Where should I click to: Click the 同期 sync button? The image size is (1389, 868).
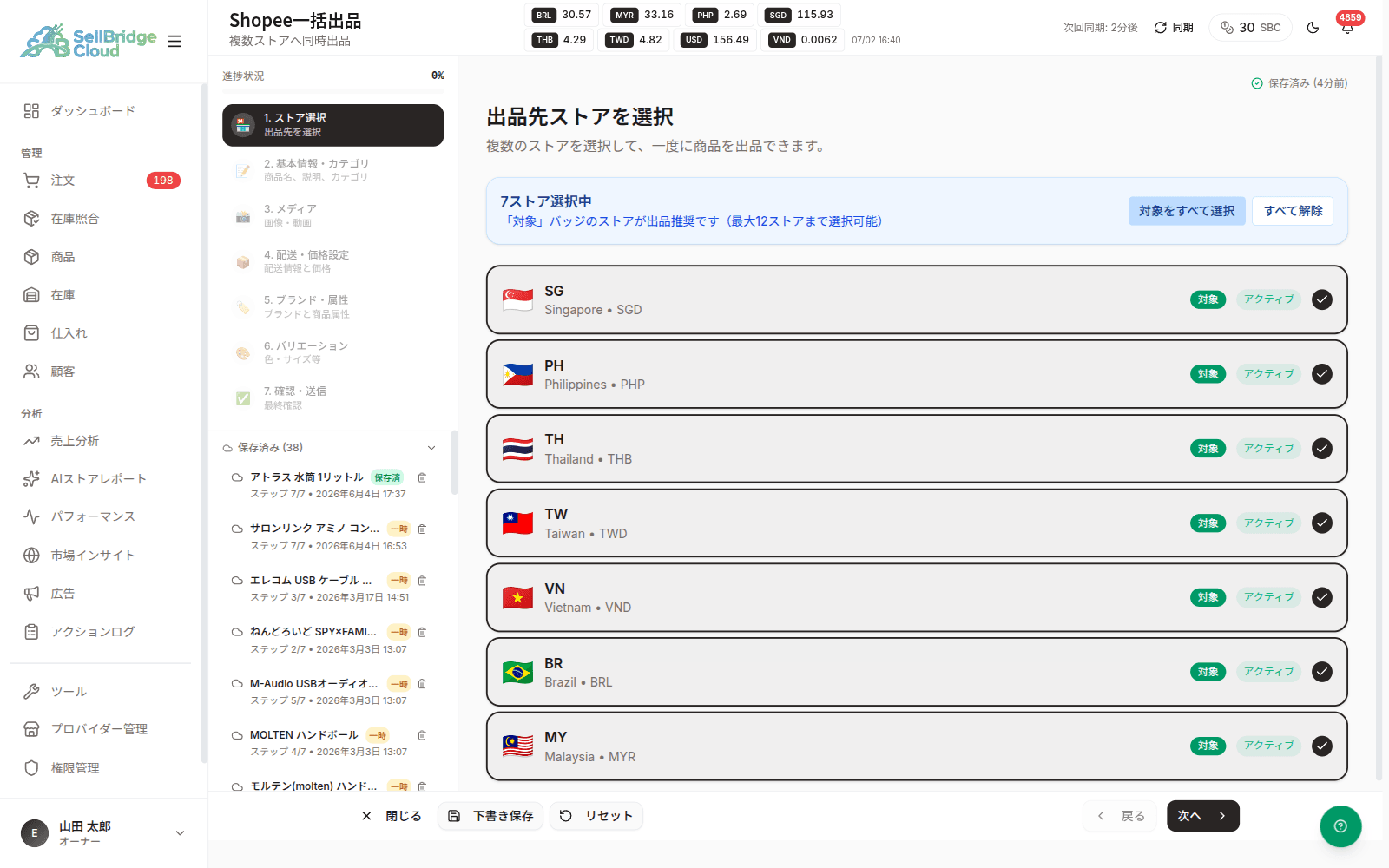click(x=1174, y=28)
